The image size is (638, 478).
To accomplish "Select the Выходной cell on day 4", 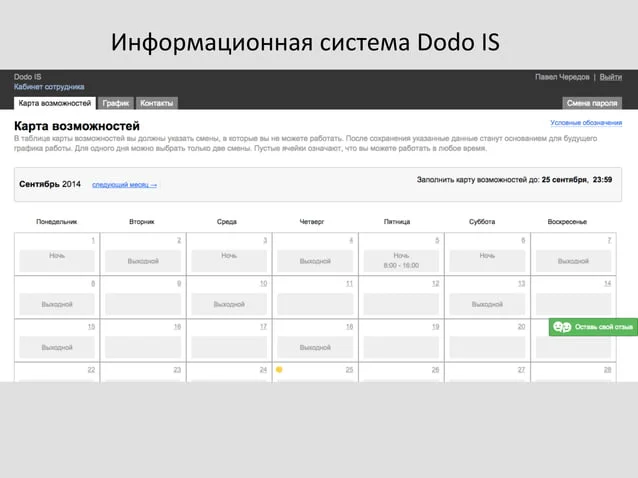I will 315,260.
